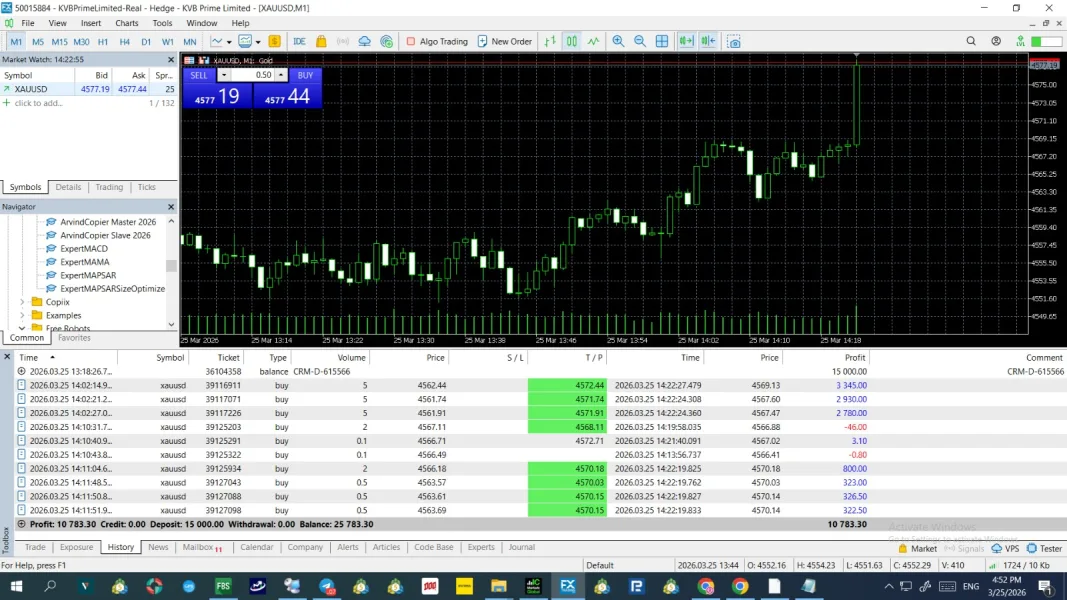Click the New Order button
This screenshot has width=1067, height=600.
(504, 41)
